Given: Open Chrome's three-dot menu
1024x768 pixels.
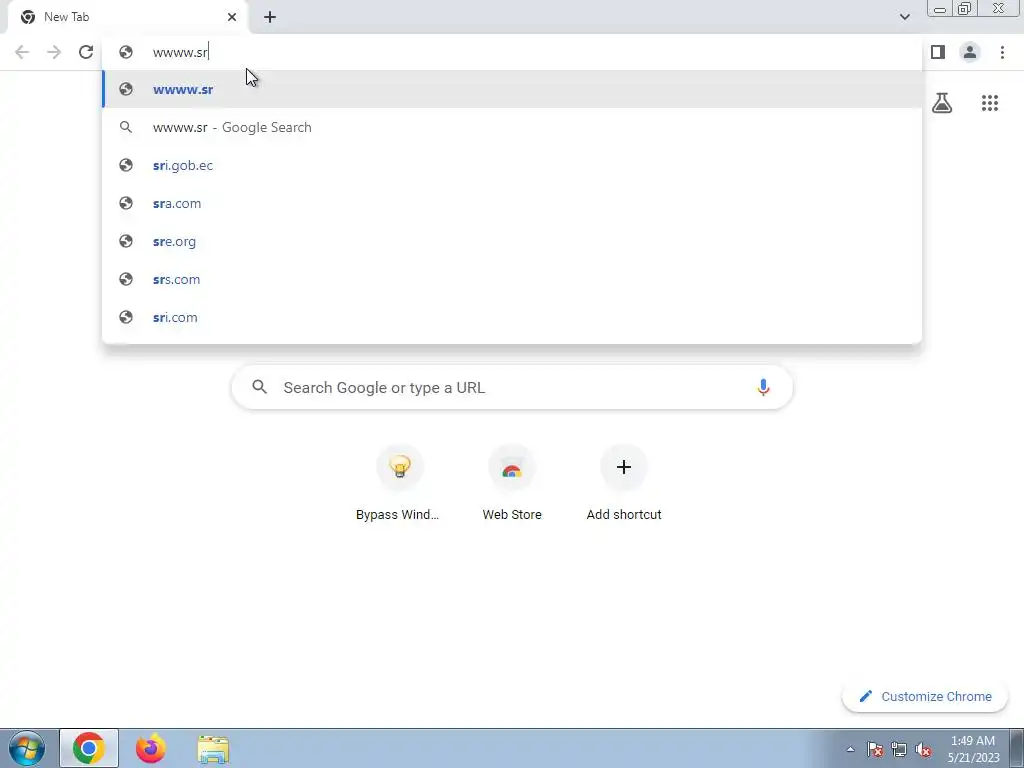Looking at the screenshot, I should coord(1002,52).
